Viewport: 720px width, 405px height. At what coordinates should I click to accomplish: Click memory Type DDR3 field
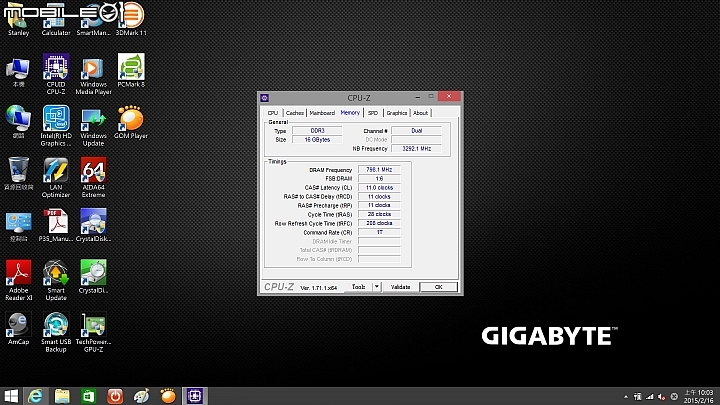[x=317, y=131]
